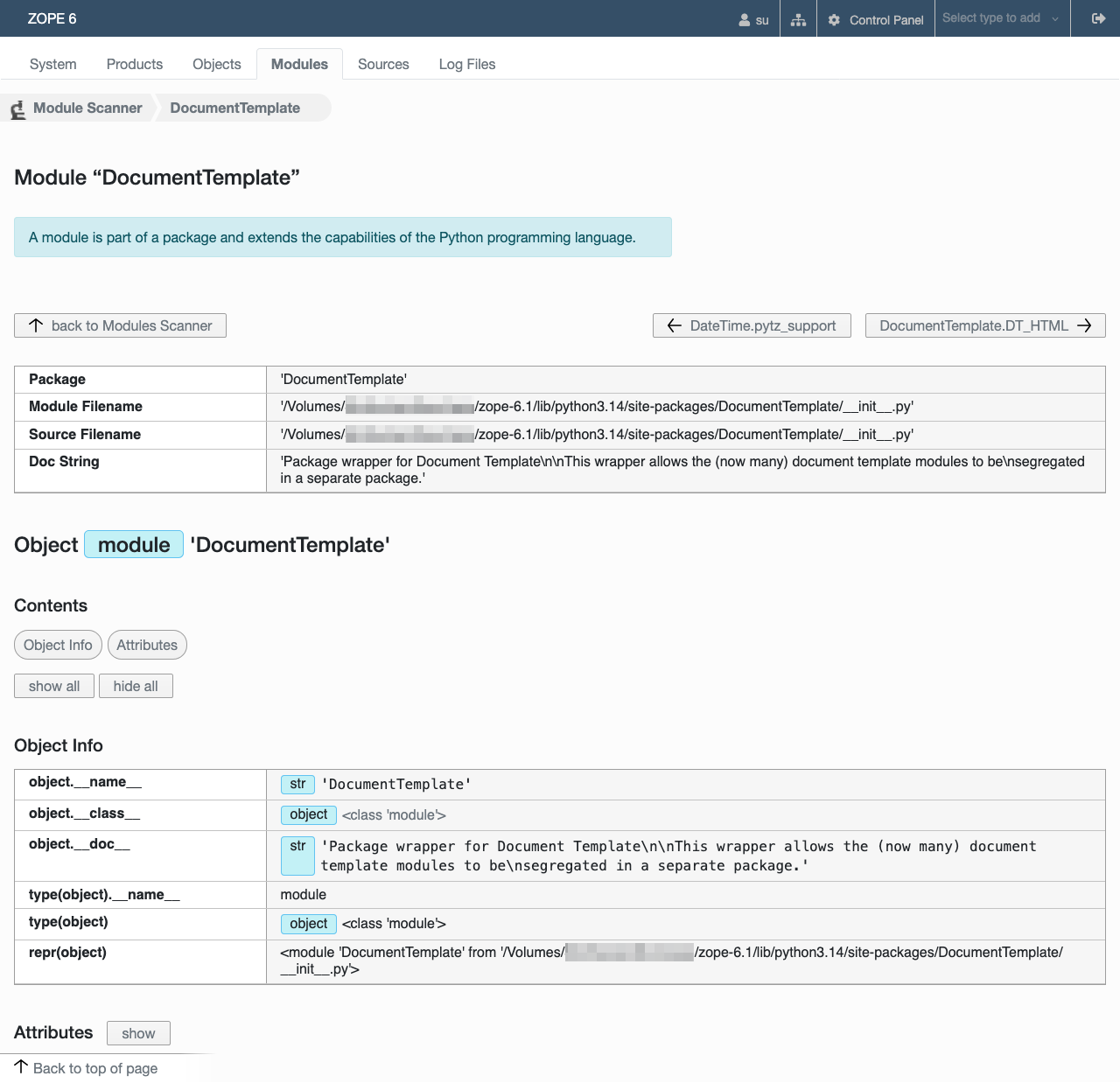Click the logout icon in top bar
The image size is (1120, 1083).
[1099, 18]
